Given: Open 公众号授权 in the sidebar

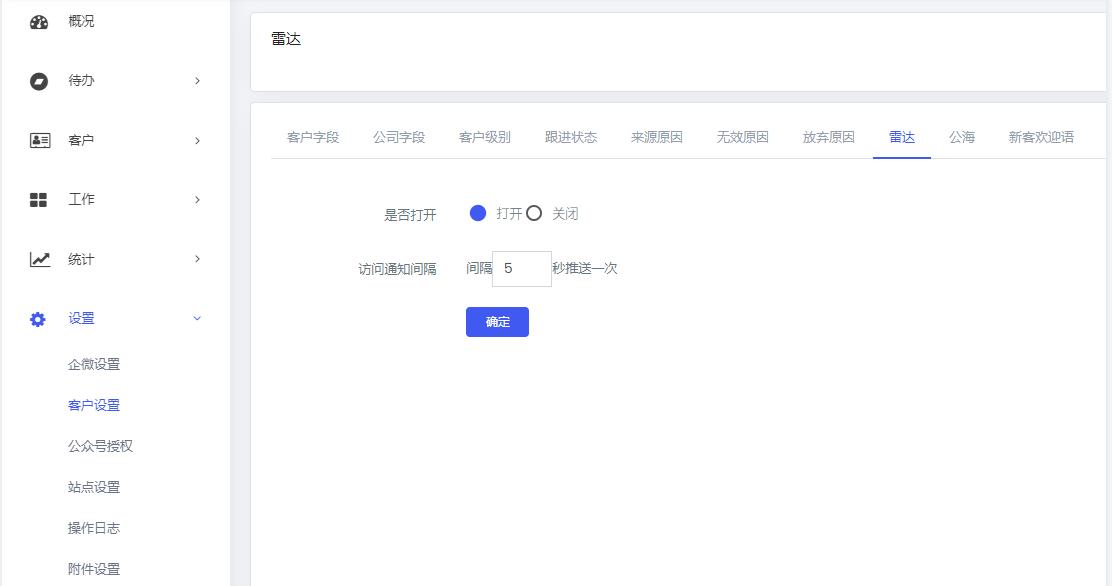Looking at the screenshot, I should 101,446.
